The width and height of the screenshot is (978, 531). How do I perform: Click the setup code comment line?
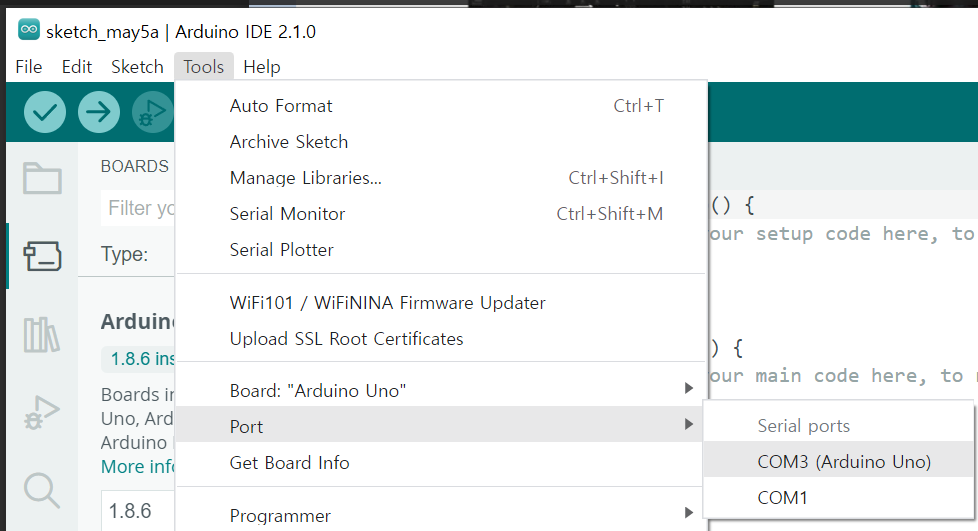point(842,234)
